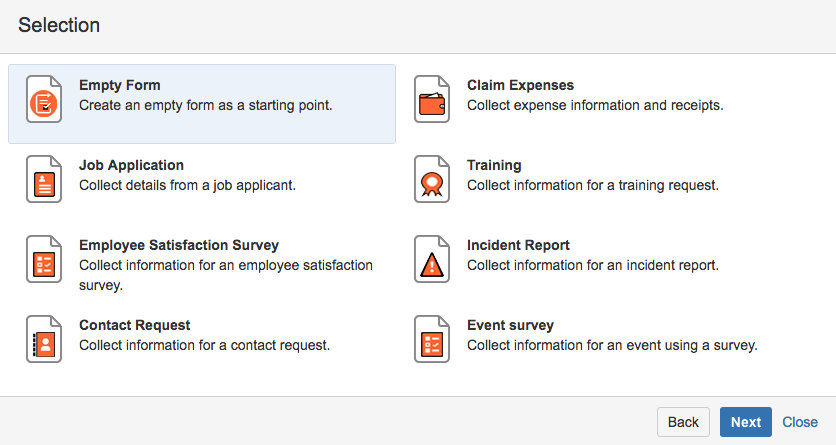Click the Next button

click(745, 422)
